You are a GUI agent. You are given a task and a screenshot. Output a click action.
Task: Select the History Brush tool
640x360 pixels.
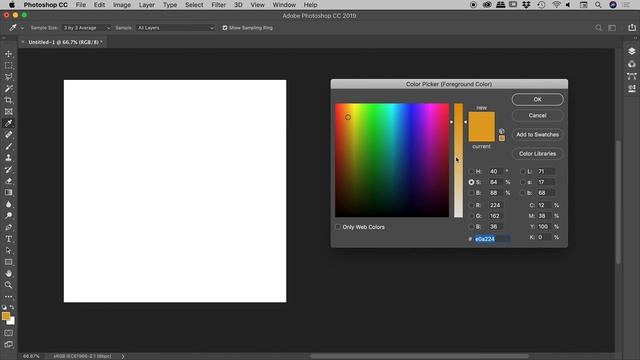click(x=9, y=169)
